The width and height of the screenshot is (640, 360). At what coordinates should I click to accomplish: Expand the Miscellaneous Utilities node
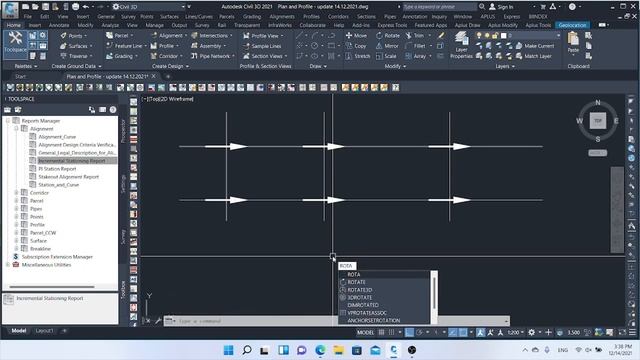click(8, 265)
